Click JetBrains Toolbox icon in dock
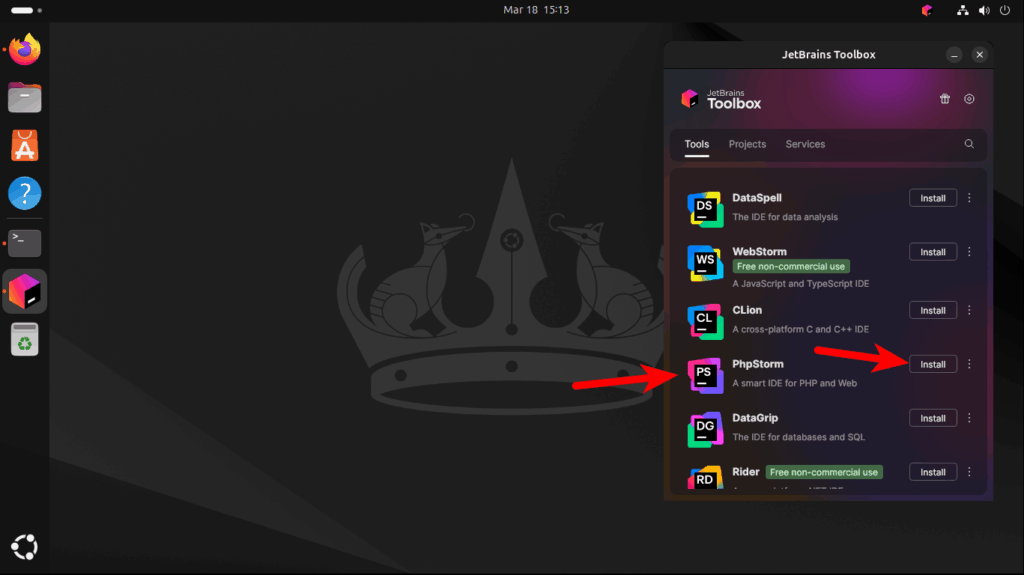Screen dimensions: 1024x575 coord(25,291)
